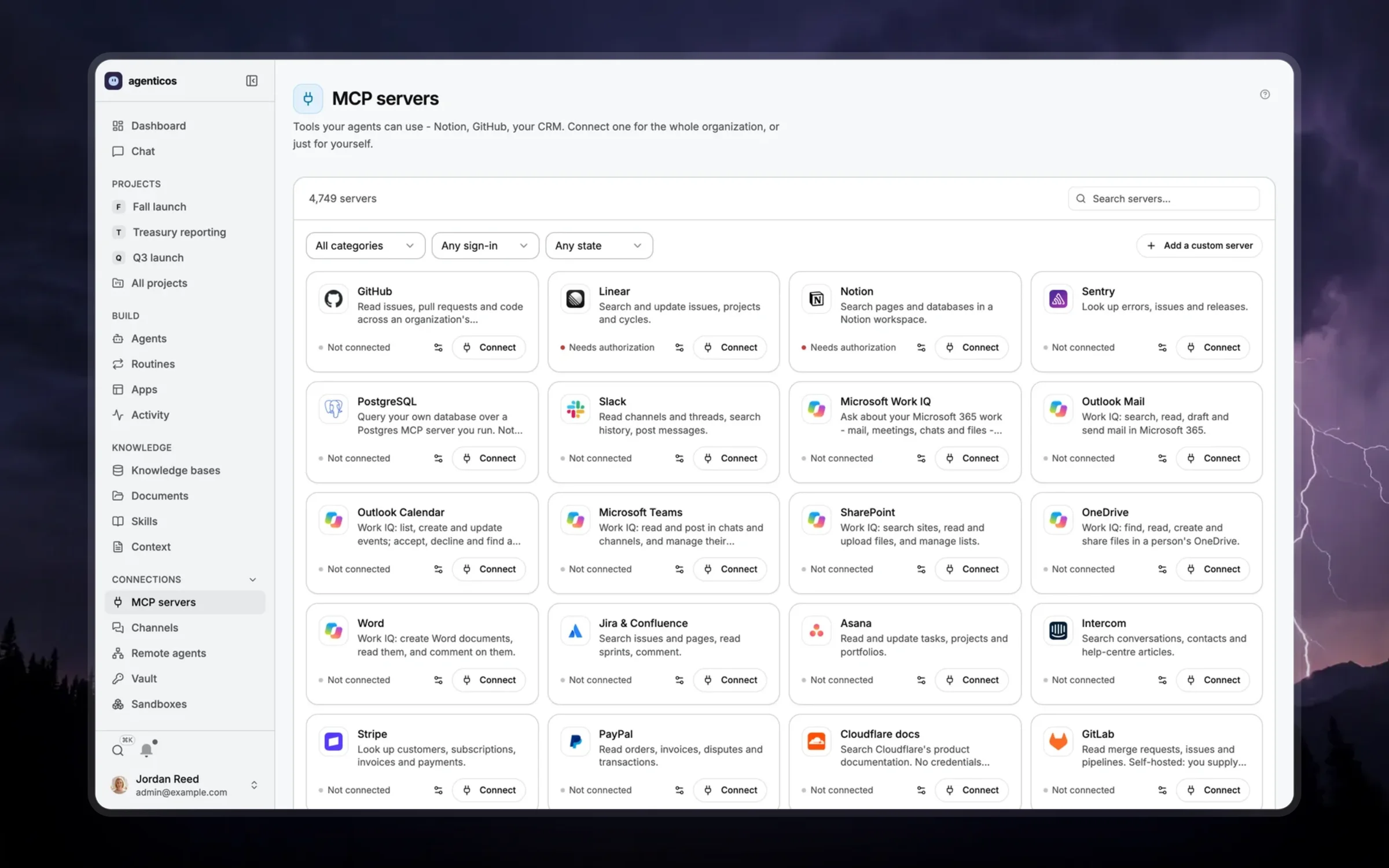The image size is (1389, 868).
Task: Open the All categories dropdown
Action: pyautogui.click(x=365, y=245)
